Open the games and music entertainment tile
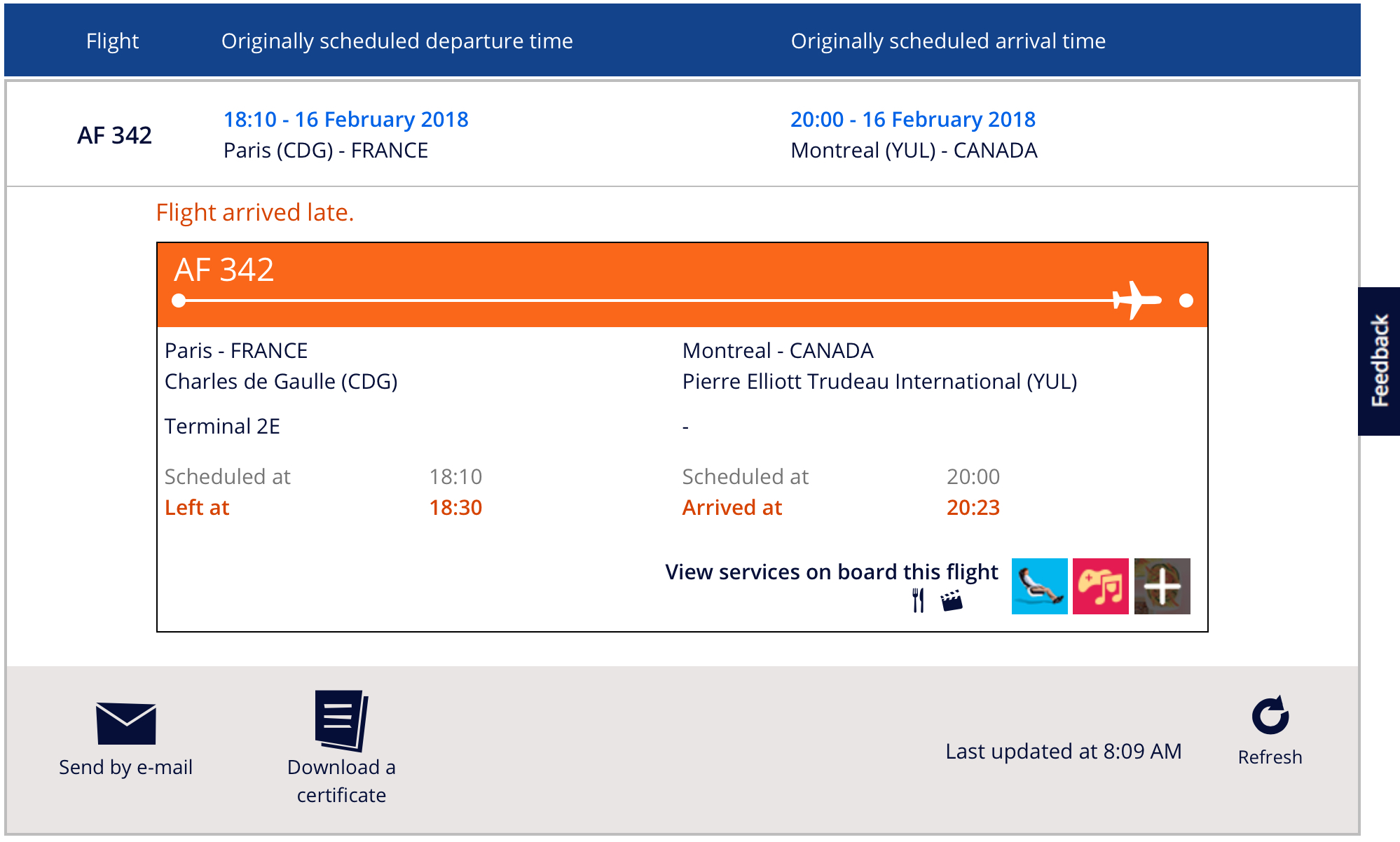 coord(1100,586)
